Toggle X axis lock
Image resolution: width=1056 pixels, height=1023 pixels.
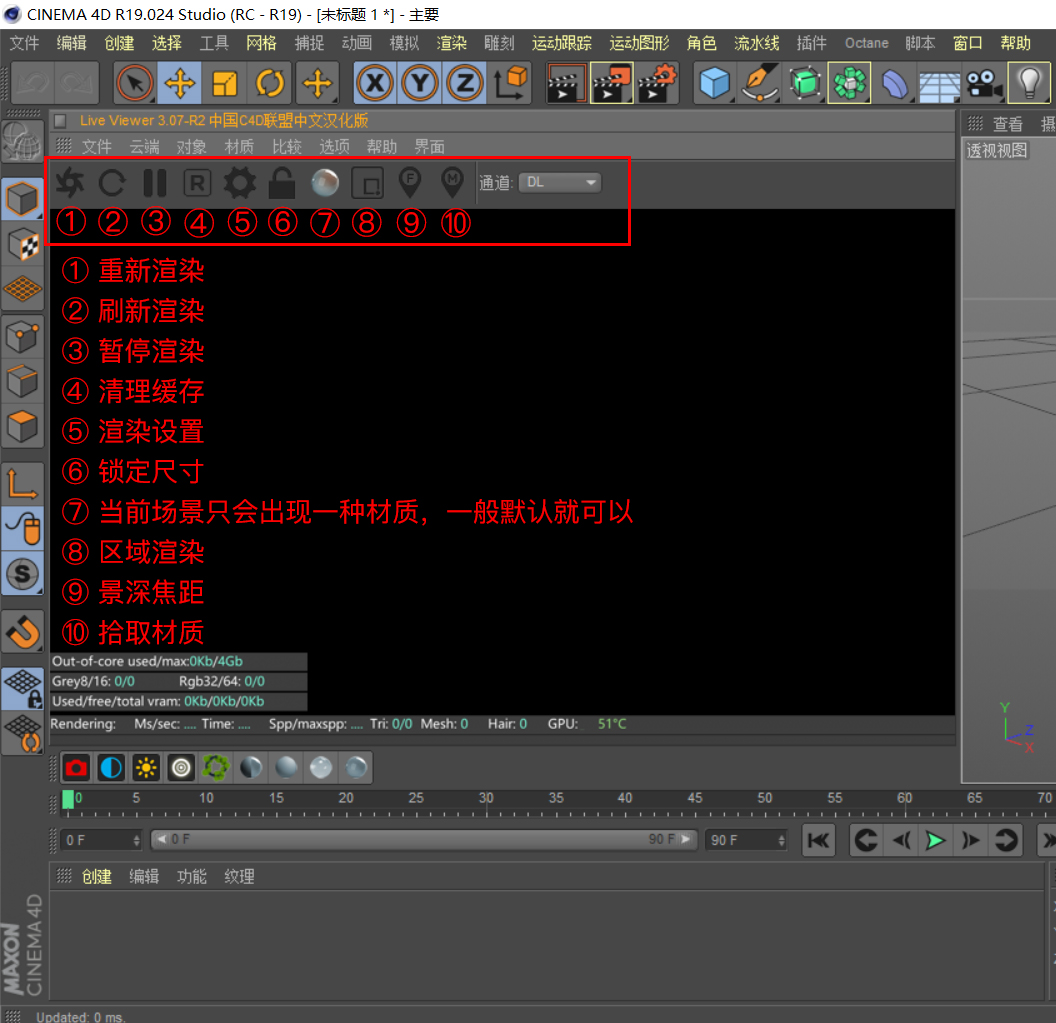point(375,84)
